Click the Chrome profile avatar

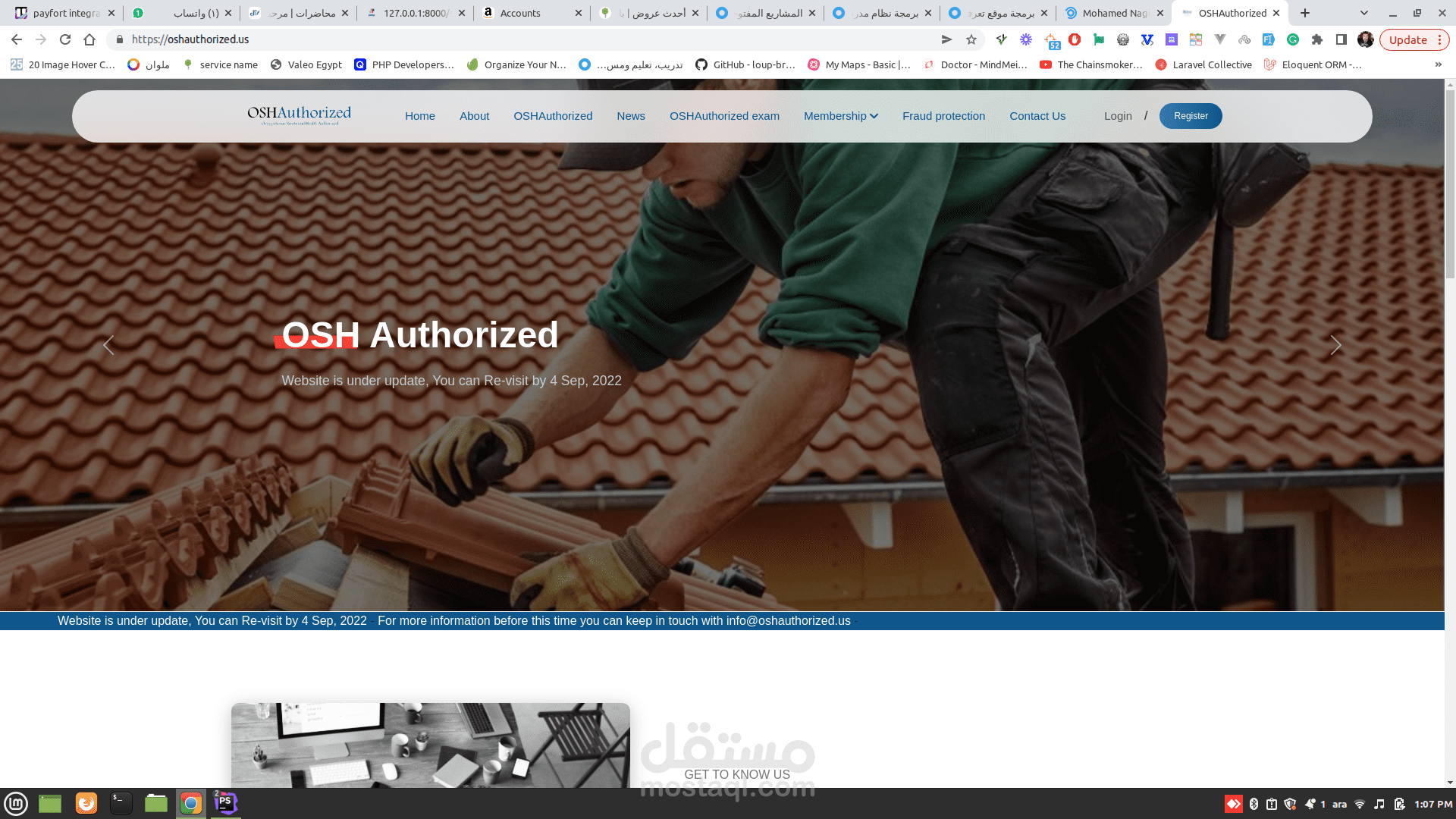(1366, 39)
